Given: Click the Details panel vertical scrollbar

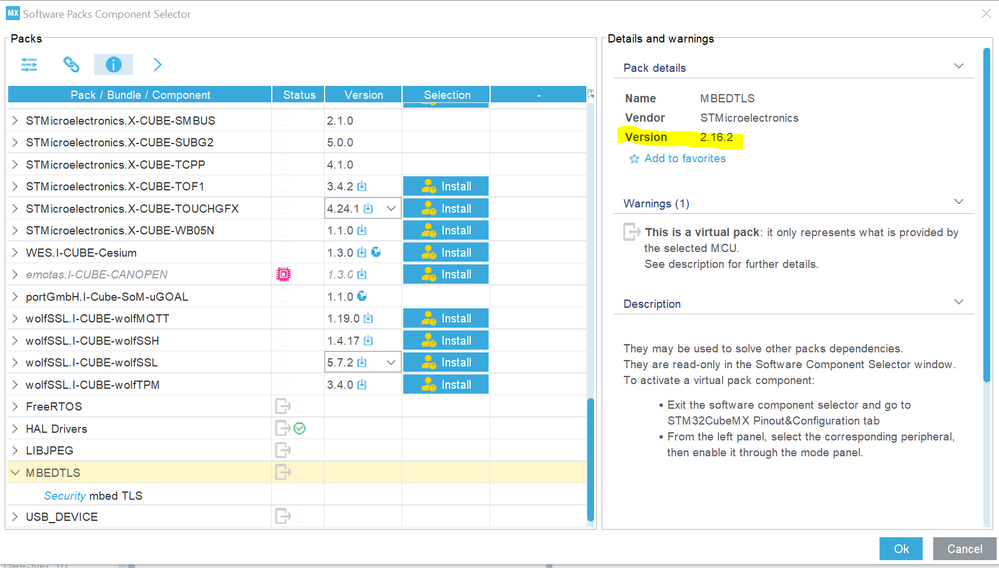Looking at the screenshot, I should (987, 215).
